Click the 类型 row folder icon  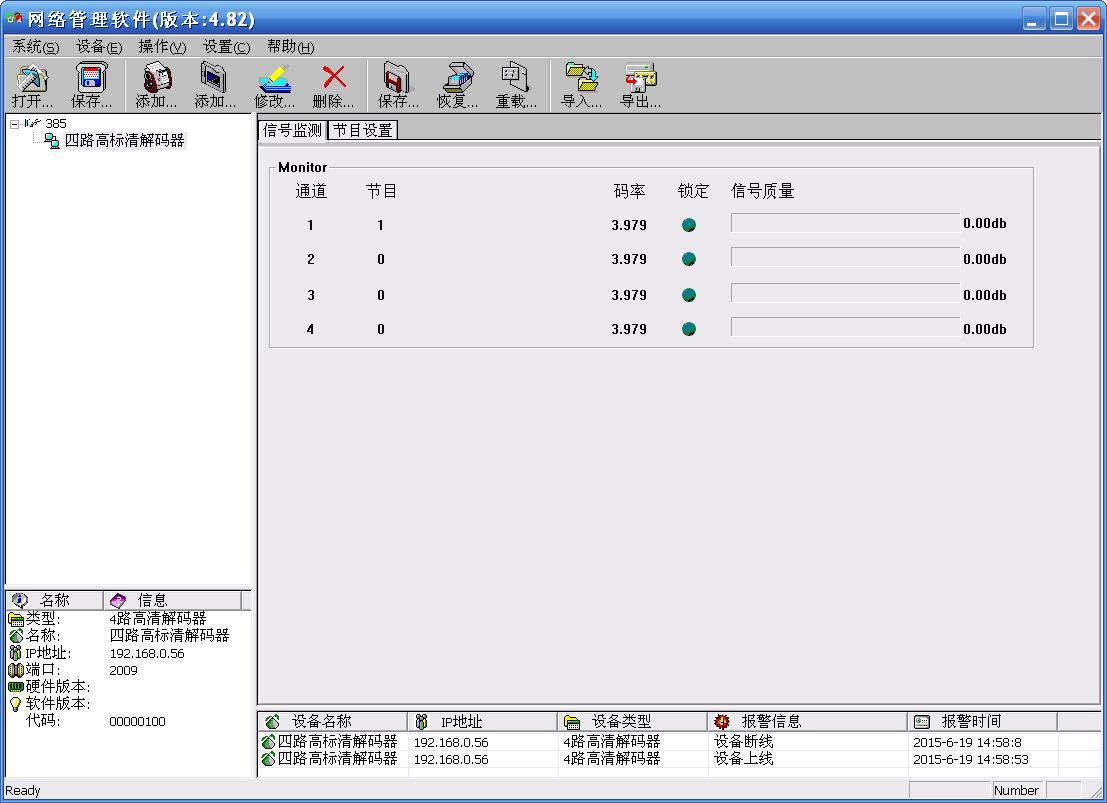16,619
